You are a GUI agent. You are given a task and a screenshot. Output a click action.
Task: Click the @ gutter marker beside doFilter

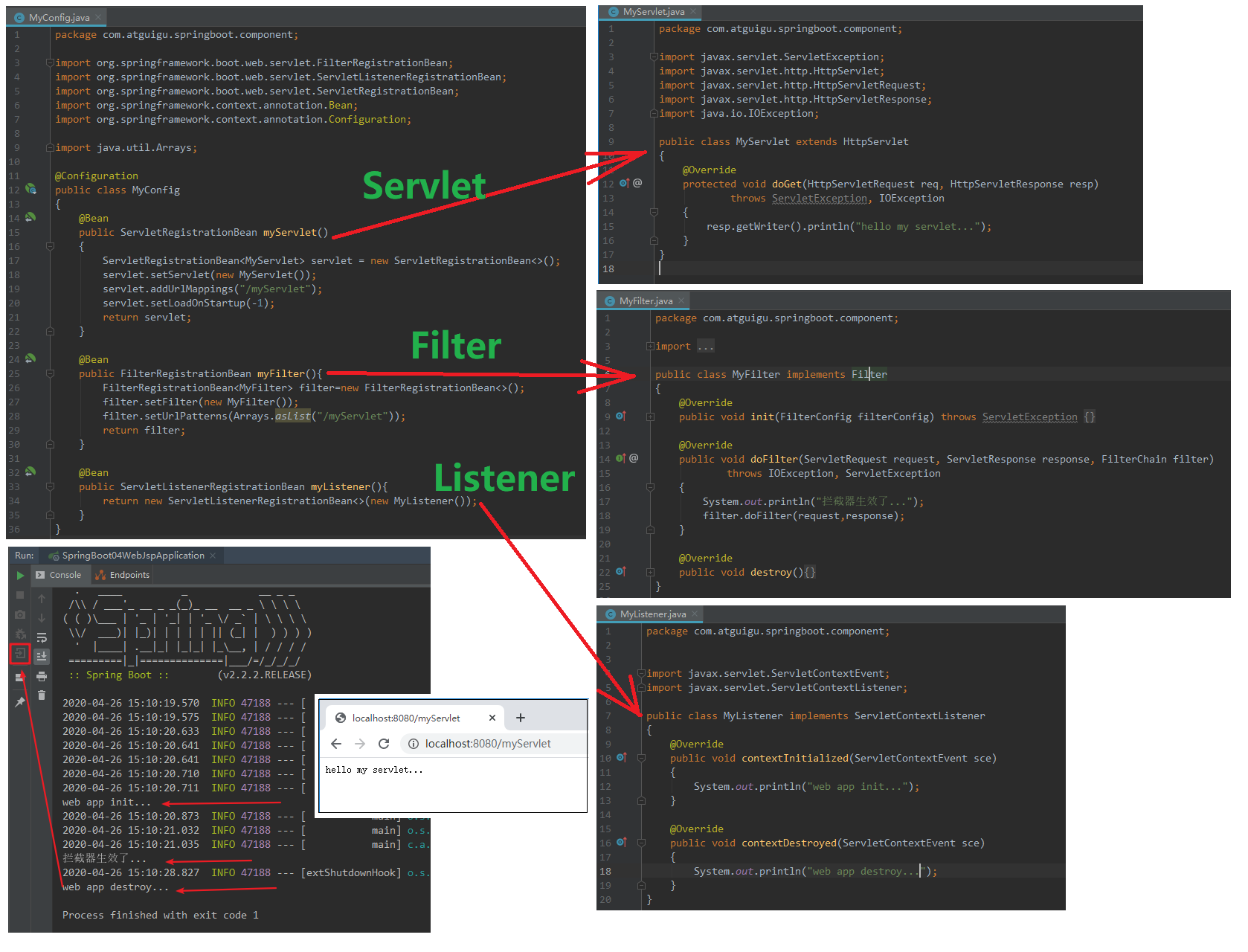click(x=634, y=458)
